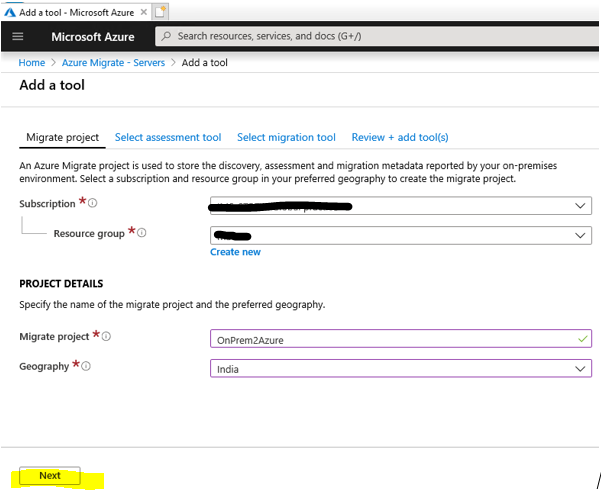Show Subscription info tooltip icon
This screenshot has height=490, width=601.
click(92, 203)
